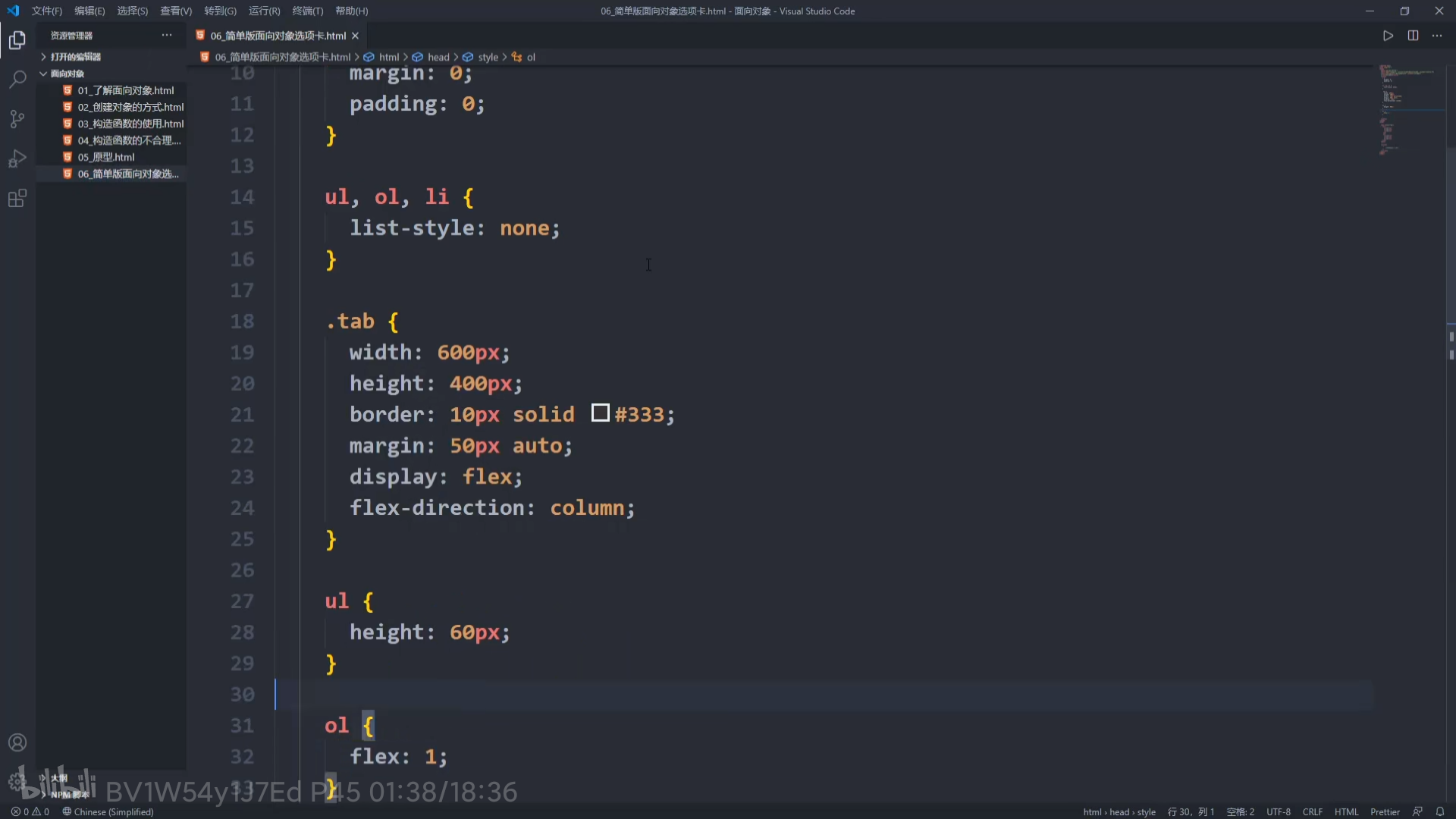
Task: Split the editor to the right
Action: click(1413, 36)
